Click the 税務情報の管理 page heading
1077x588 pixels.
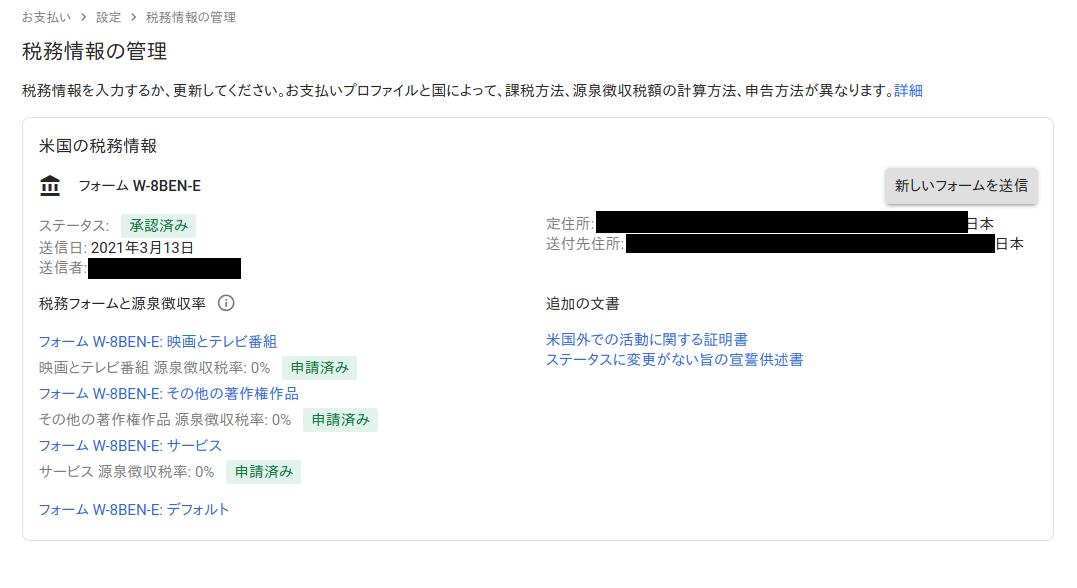click(x=95, y=51)
